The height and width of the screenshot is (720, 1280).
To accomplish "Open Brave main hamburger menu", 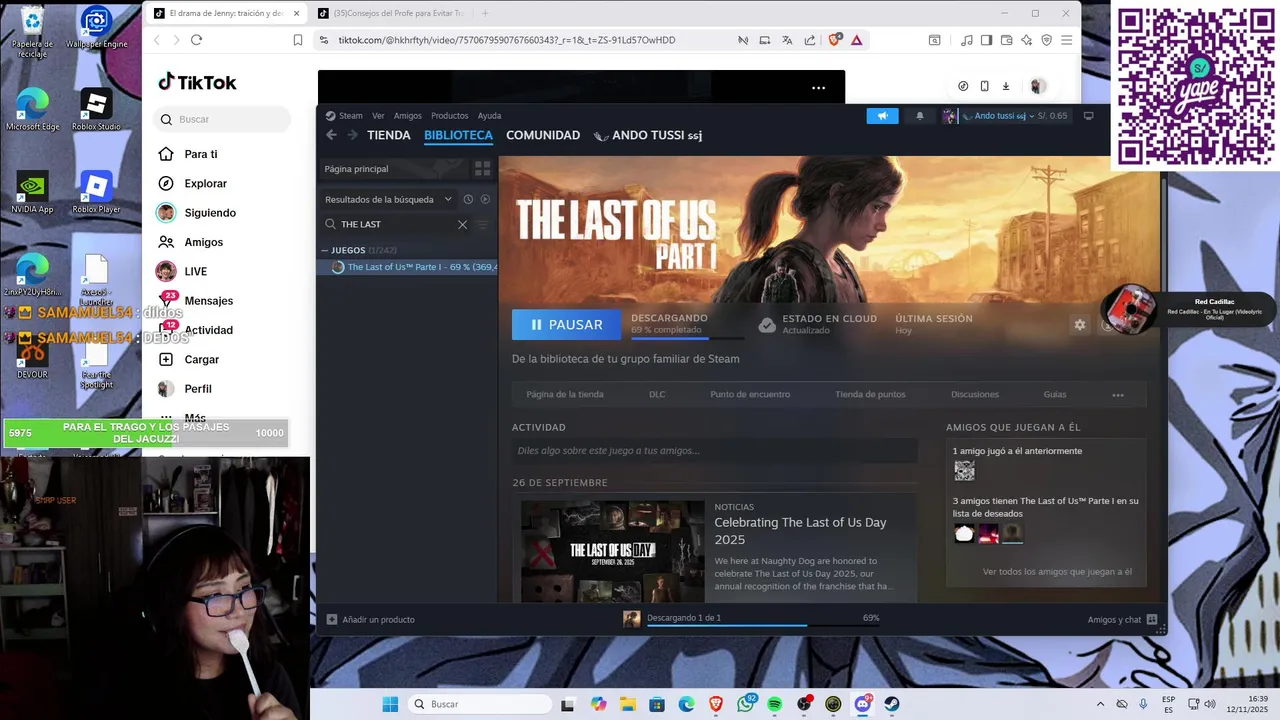I will (x=1066, y=40).
